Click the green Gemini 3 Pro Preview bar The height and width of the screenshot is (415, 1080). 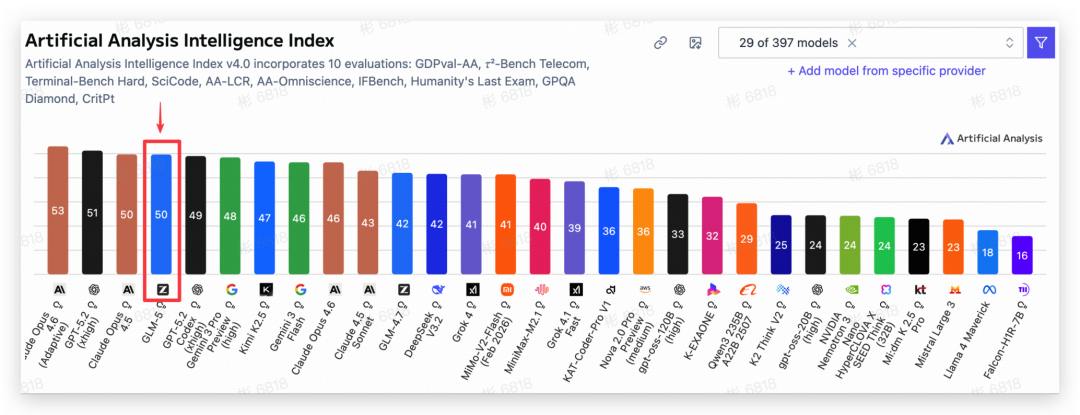230,215
